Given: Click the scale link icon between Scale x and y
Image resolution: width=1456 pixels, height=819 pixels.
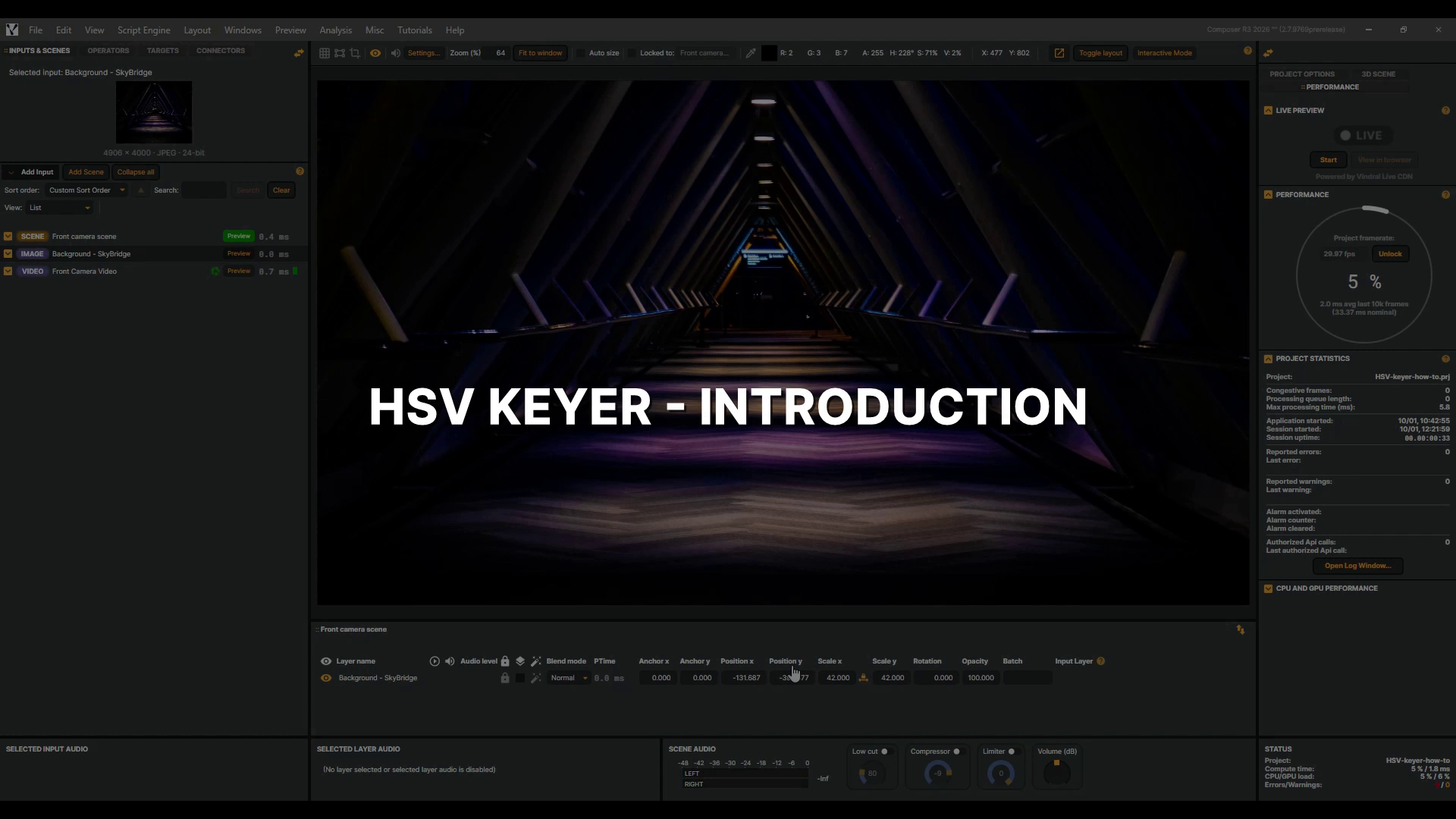Looking at the screenshot, I should click(x=863, y=678).
